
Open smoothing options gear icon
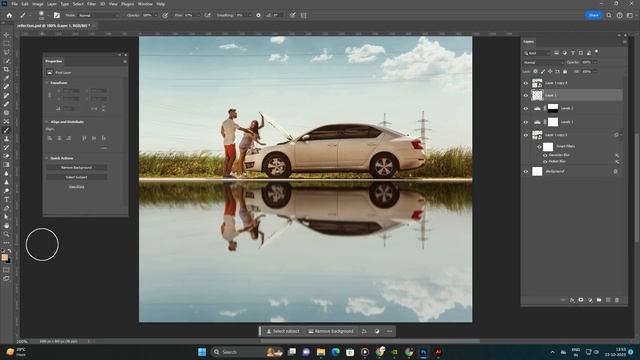tap(258, 15)
